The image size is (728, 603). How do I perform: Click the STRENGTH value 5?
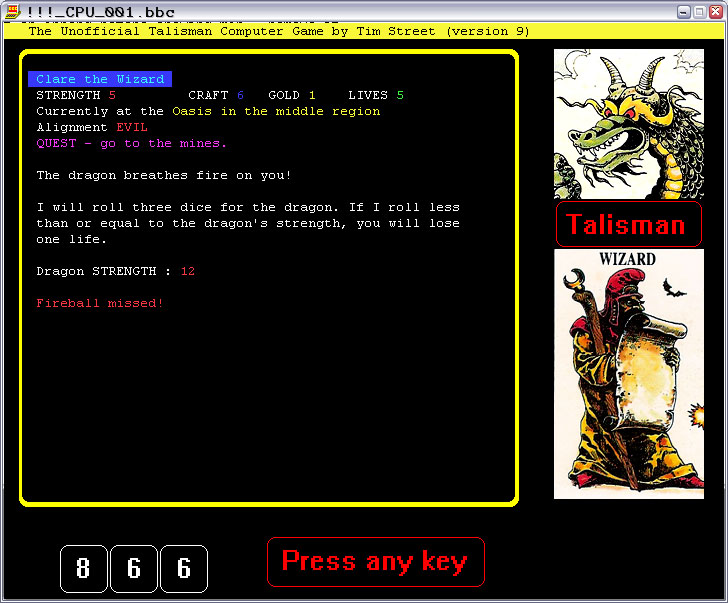point(112,95)
